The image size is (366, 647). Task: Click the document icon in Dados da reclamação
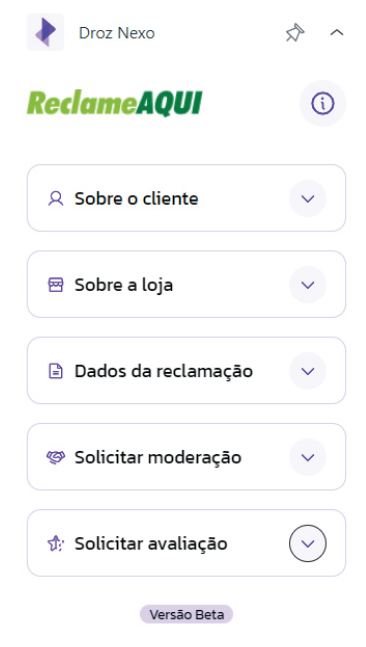click(56, 371)
